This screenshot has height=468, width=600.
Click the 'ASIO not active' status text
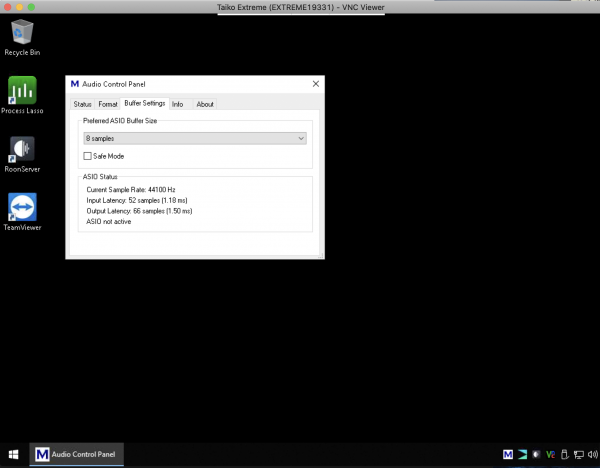click(109, 222)
